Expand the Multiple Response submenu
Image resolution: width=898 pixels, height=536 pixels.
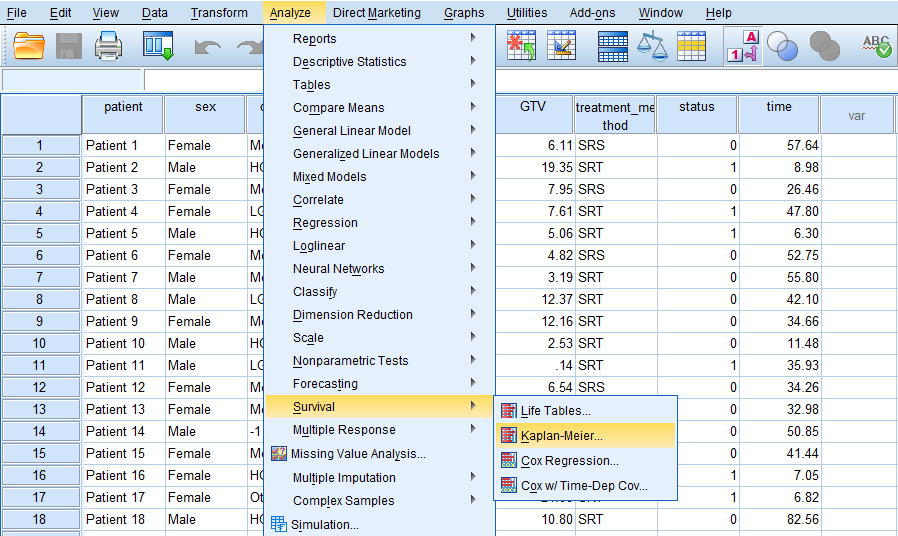click(379, 429)
